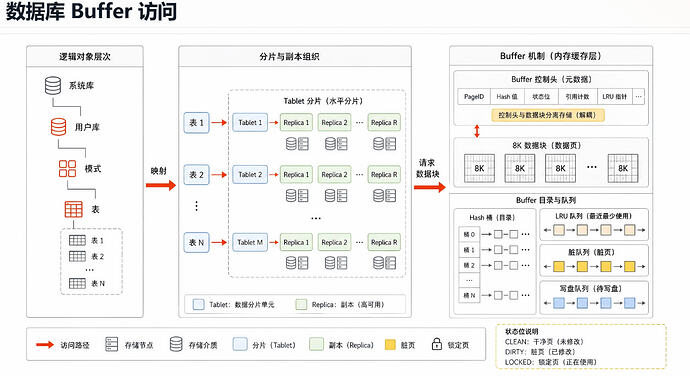690x376 pixels.
Task: Click the 数据库 Buffer 访问 page title
Action: click(91, 11)
